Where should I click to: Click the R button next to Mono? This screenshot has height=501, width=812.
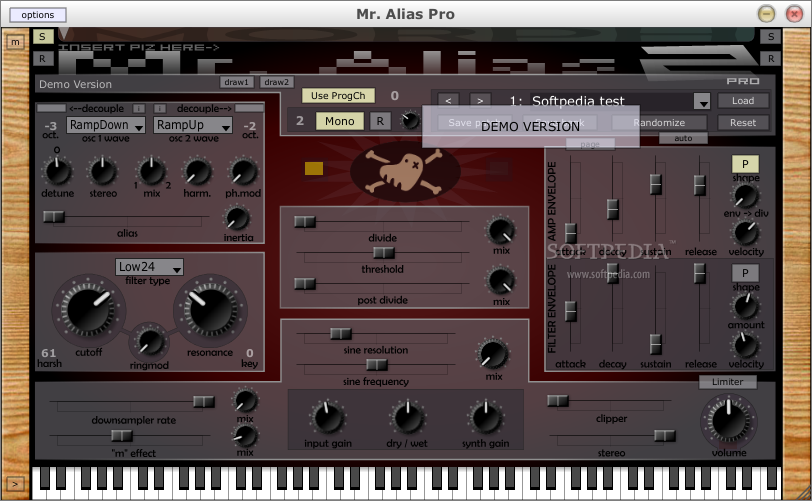coord(380,121)
